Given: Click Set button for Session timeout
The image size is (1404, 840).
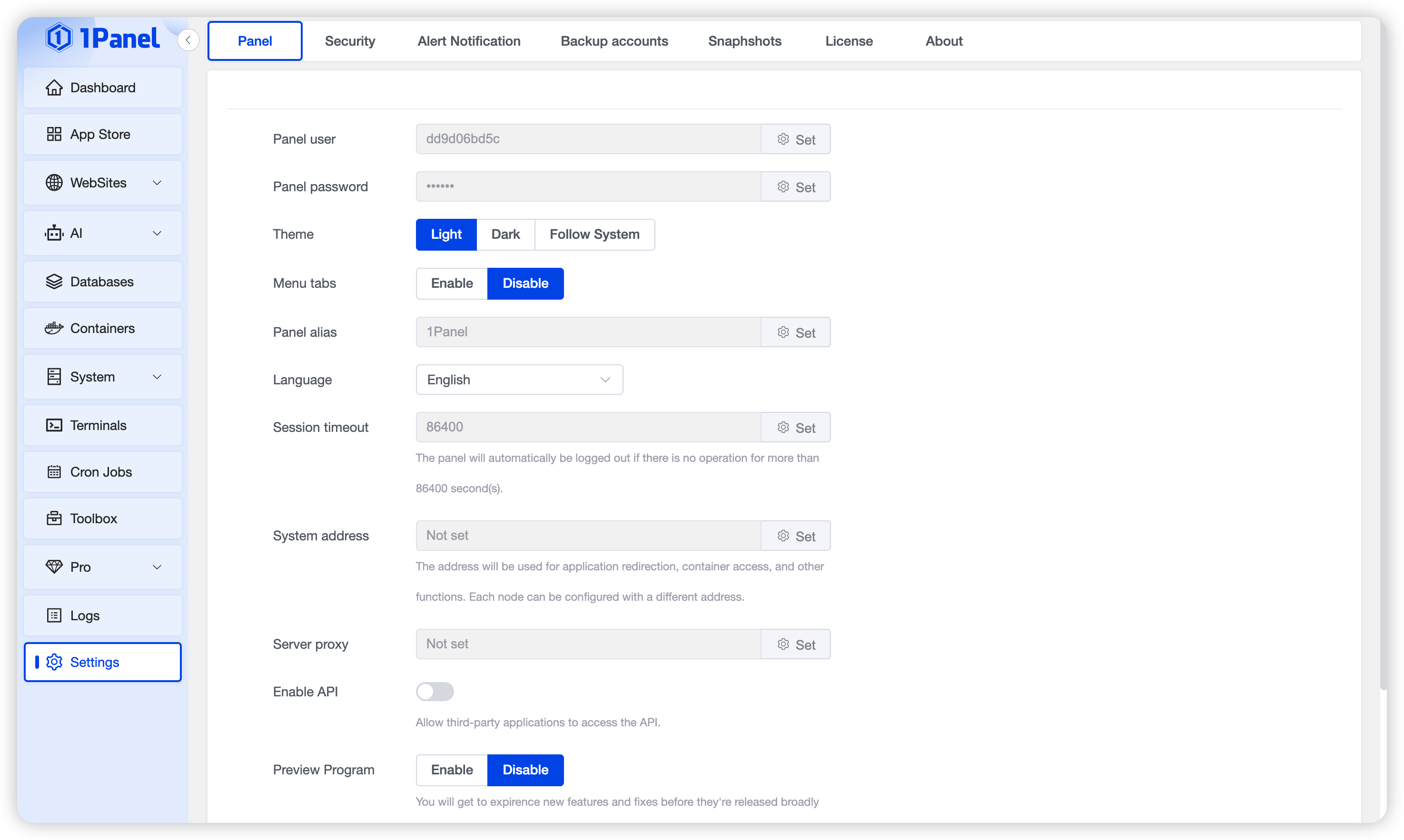Looking at the screenshot, I should 795,427.
